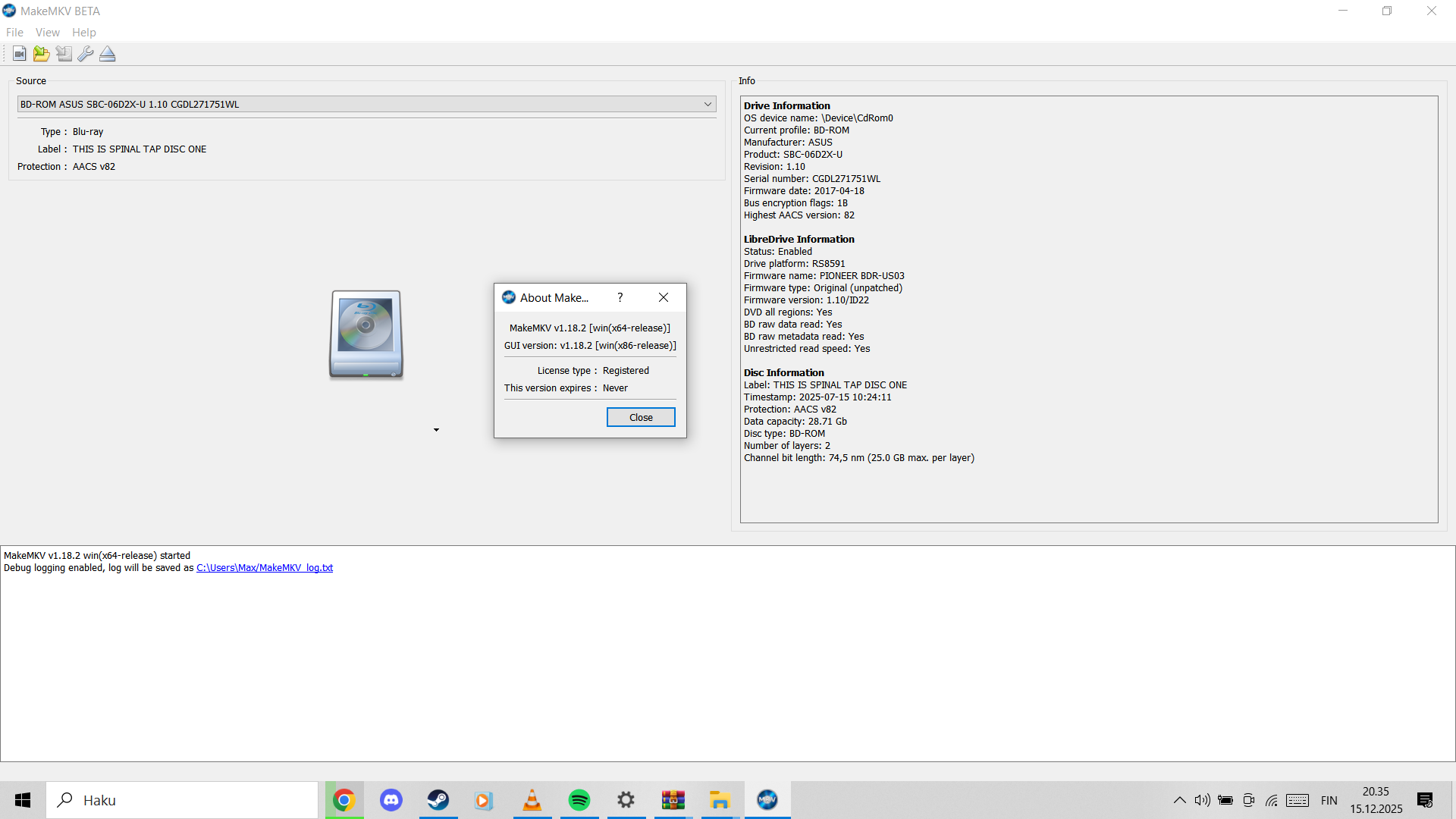Open the File menu

point(14,33)
